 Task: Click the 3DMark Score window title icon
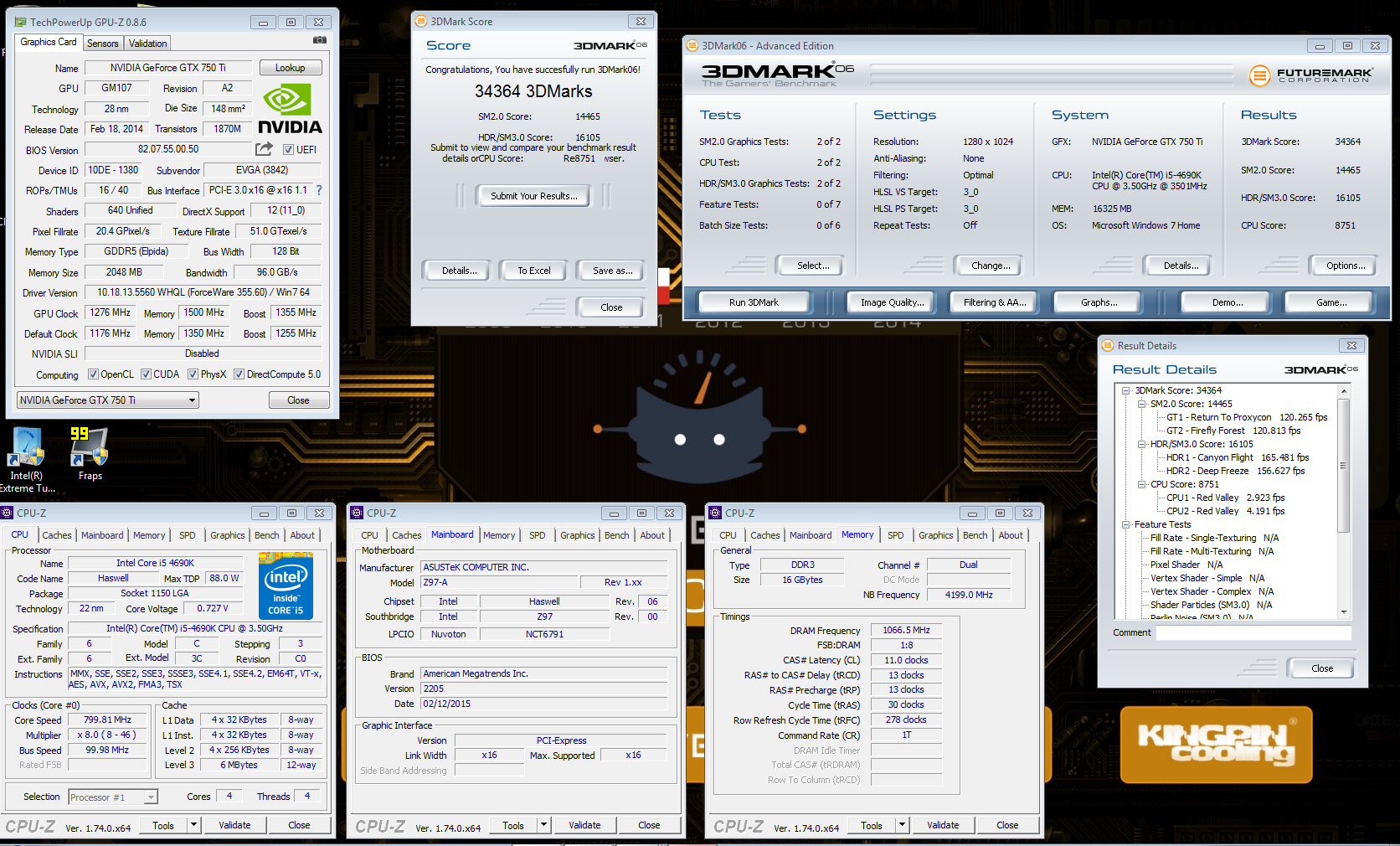click(x=422, y=21)
